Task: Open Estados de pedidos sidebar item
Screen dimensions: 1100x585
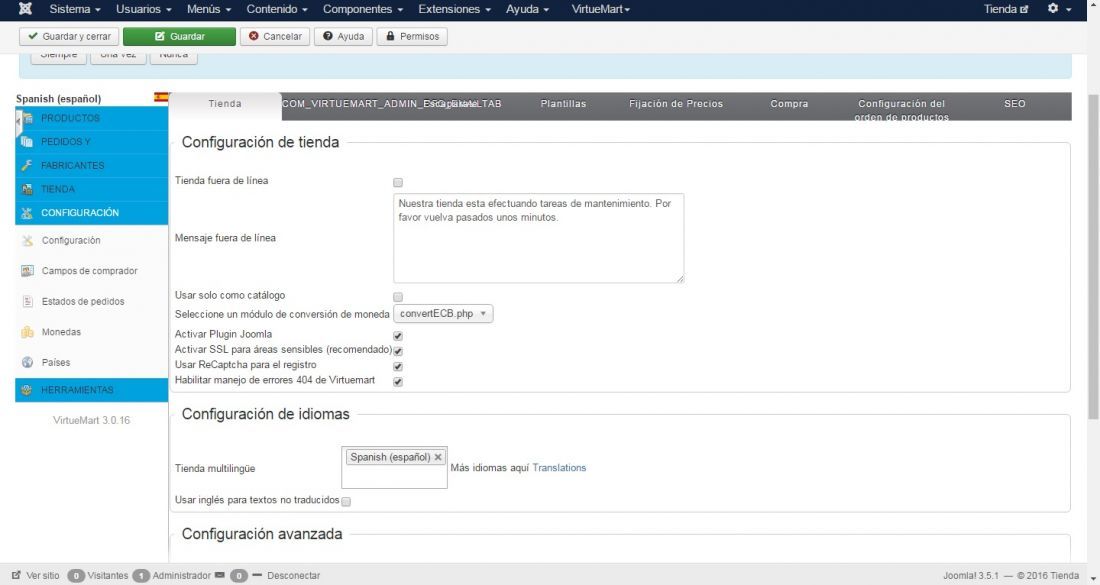Action: coord(83,302)
